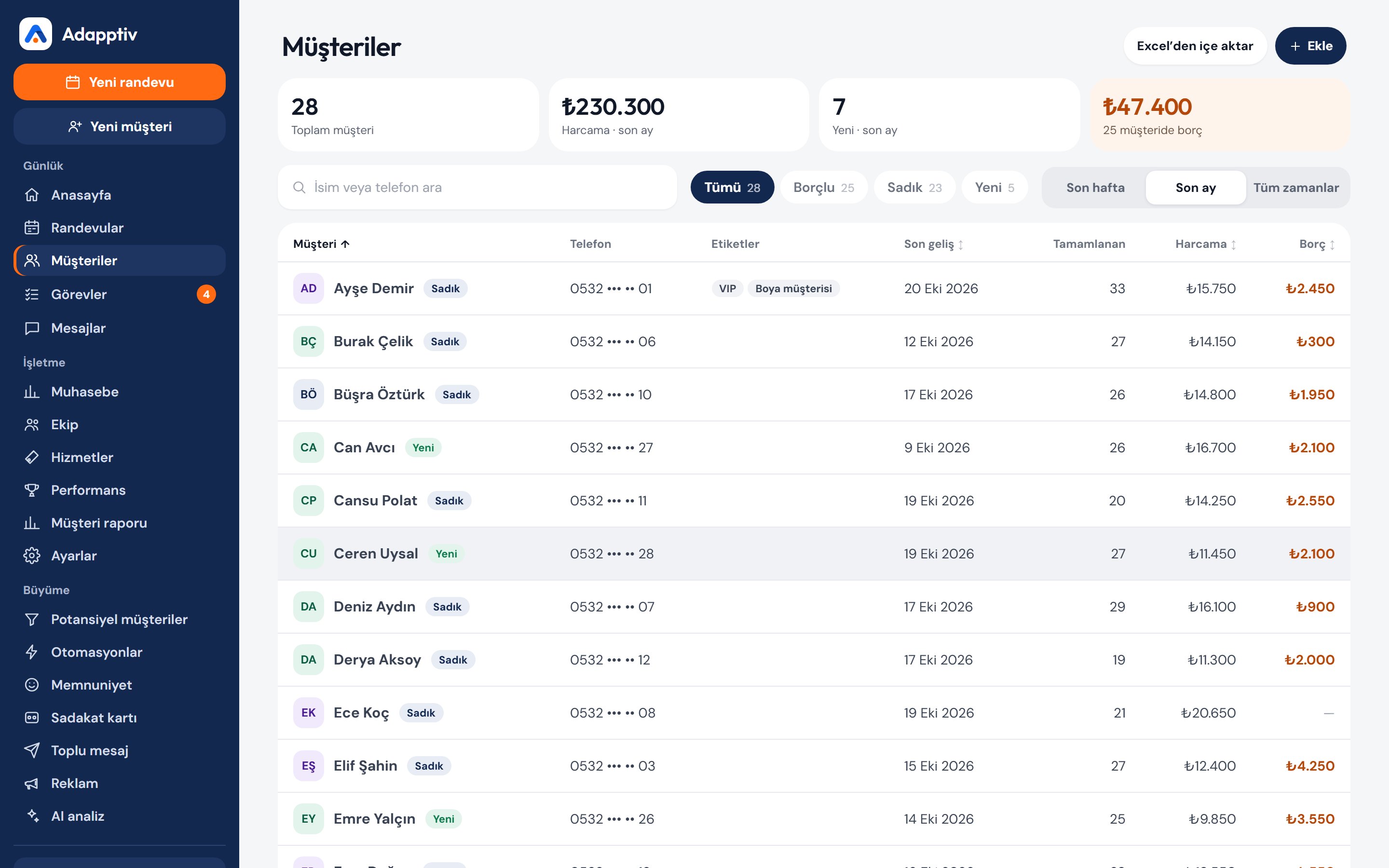Click the Excel'den içe aktar button
This screenshot has height=868, width=1389.
click(x=1195, y=46)
